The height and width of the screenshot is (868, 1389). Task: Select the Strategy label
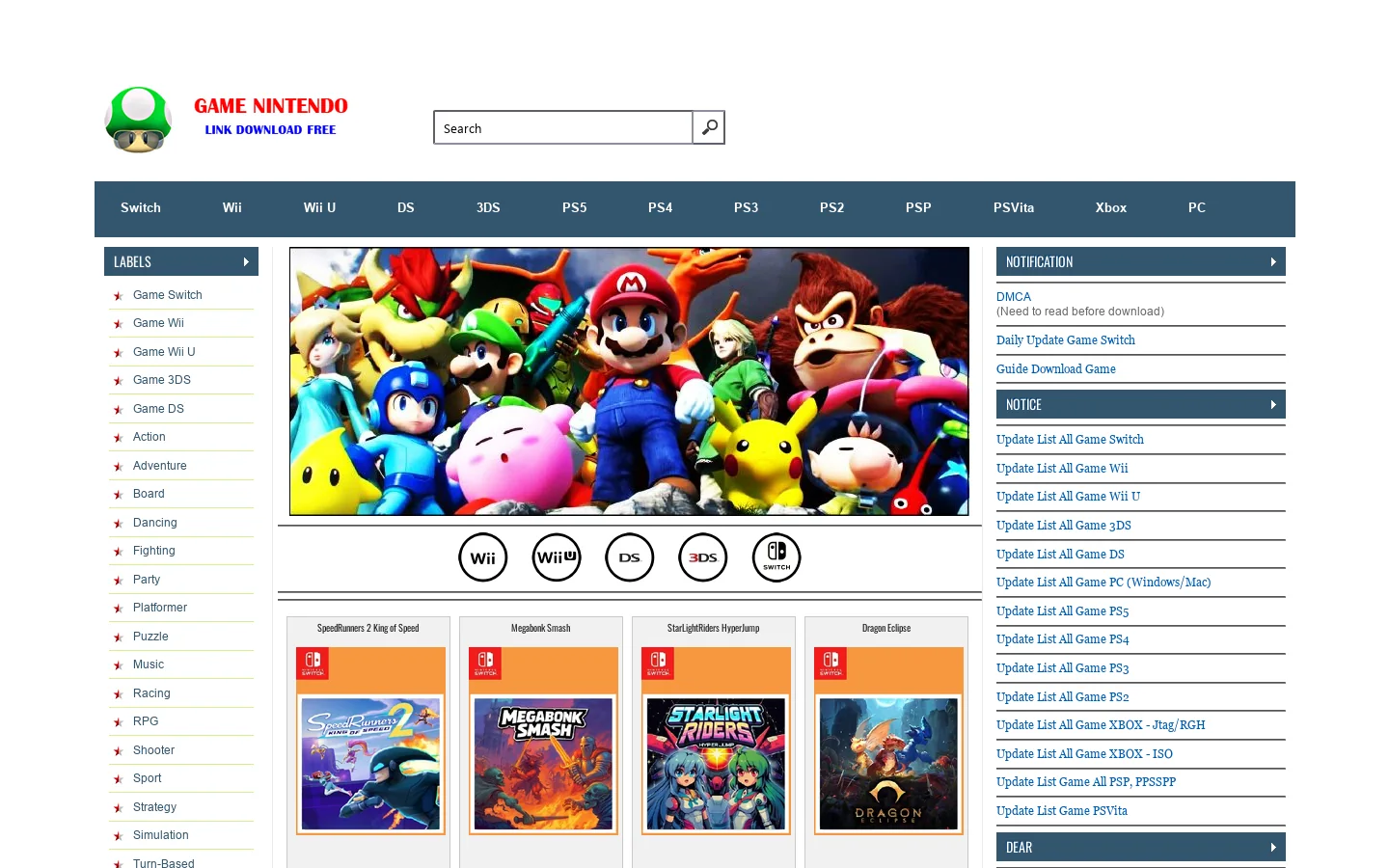coord(155,807)
